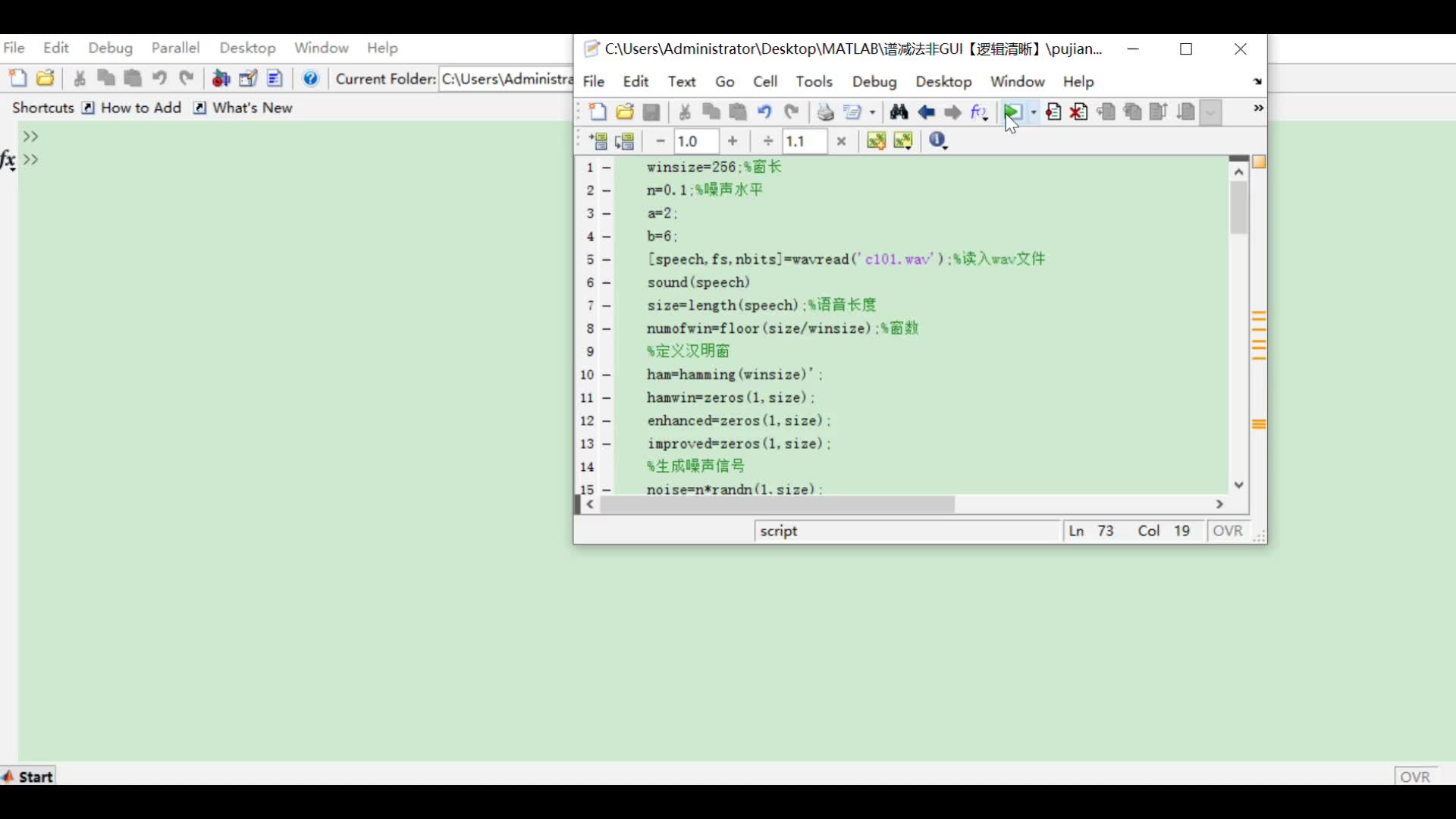The width and height of the screenshot is (1456, 819).
Task: Open the Cell menu in editor
Action: pyautogui.click(x=765, y=81)
